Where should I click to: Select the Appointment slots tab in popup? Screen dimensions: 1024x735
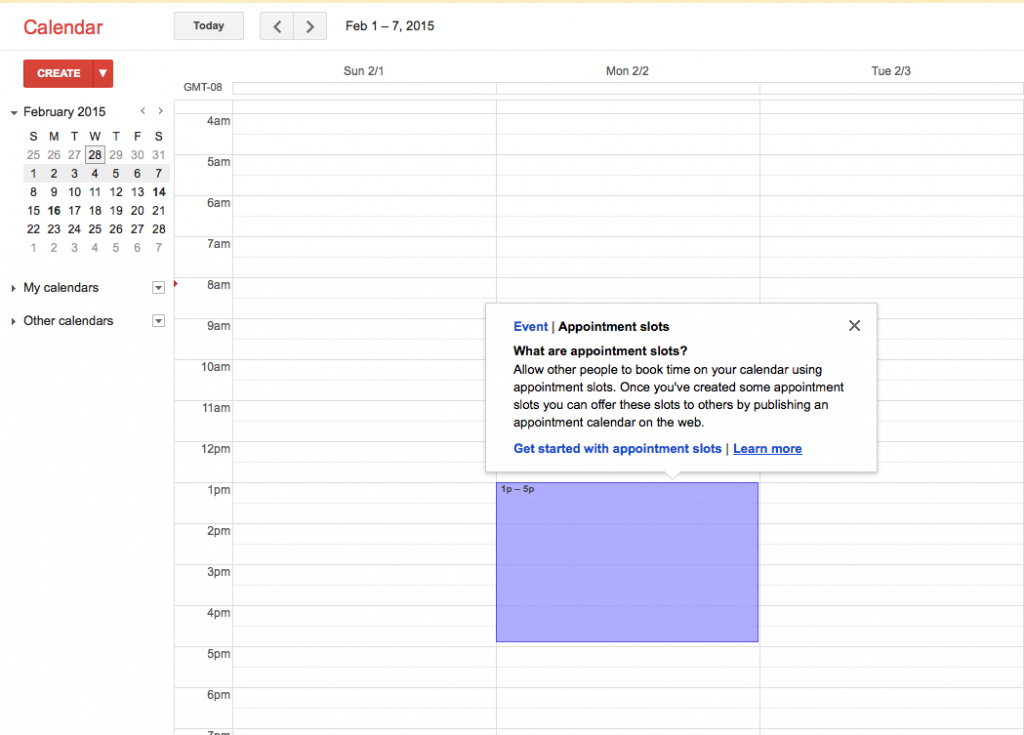[613, 327]
